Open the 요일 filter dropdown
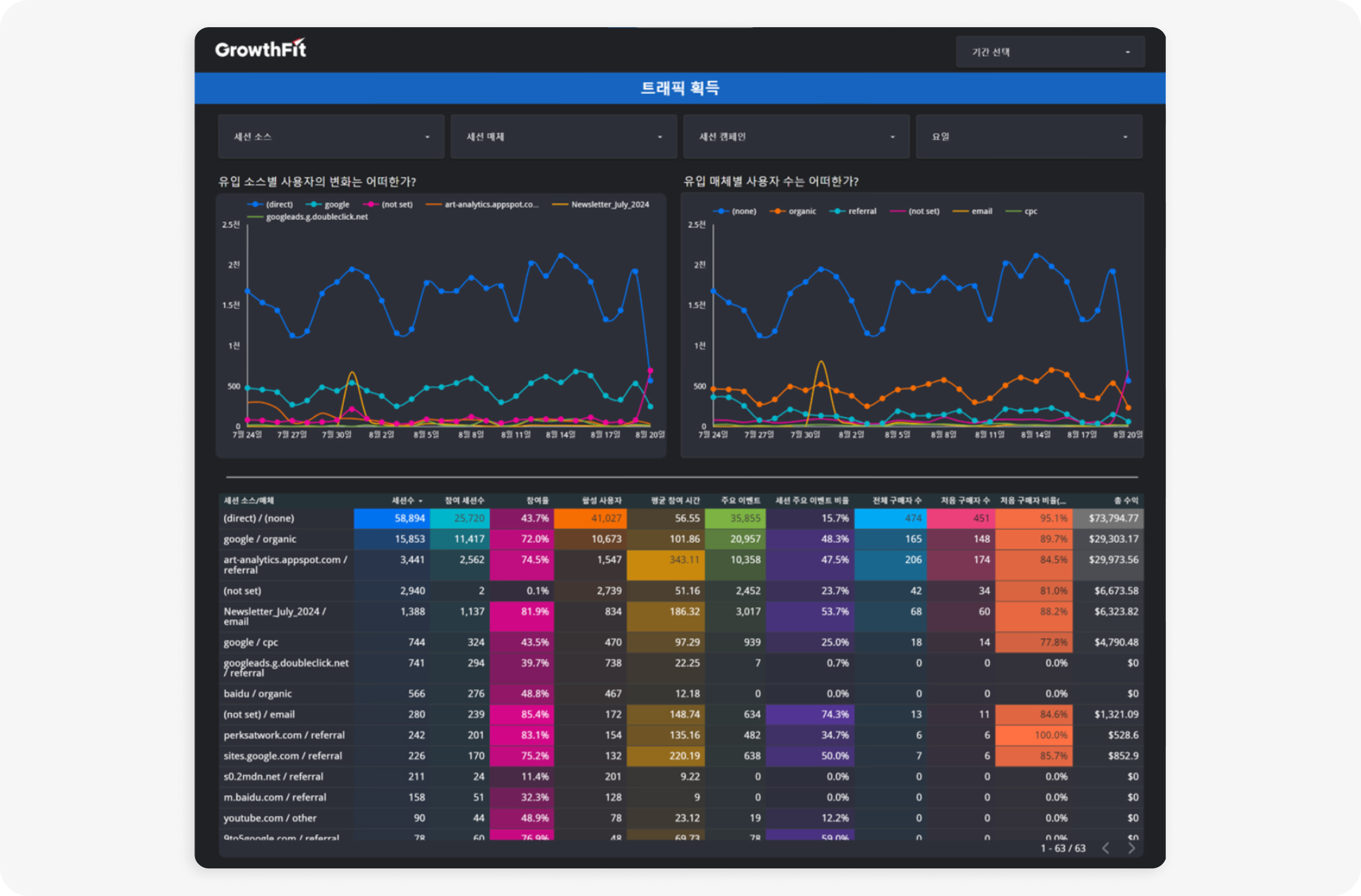Image resolution: width=1361 pixels, height=896 pixels. point(1029,137)
